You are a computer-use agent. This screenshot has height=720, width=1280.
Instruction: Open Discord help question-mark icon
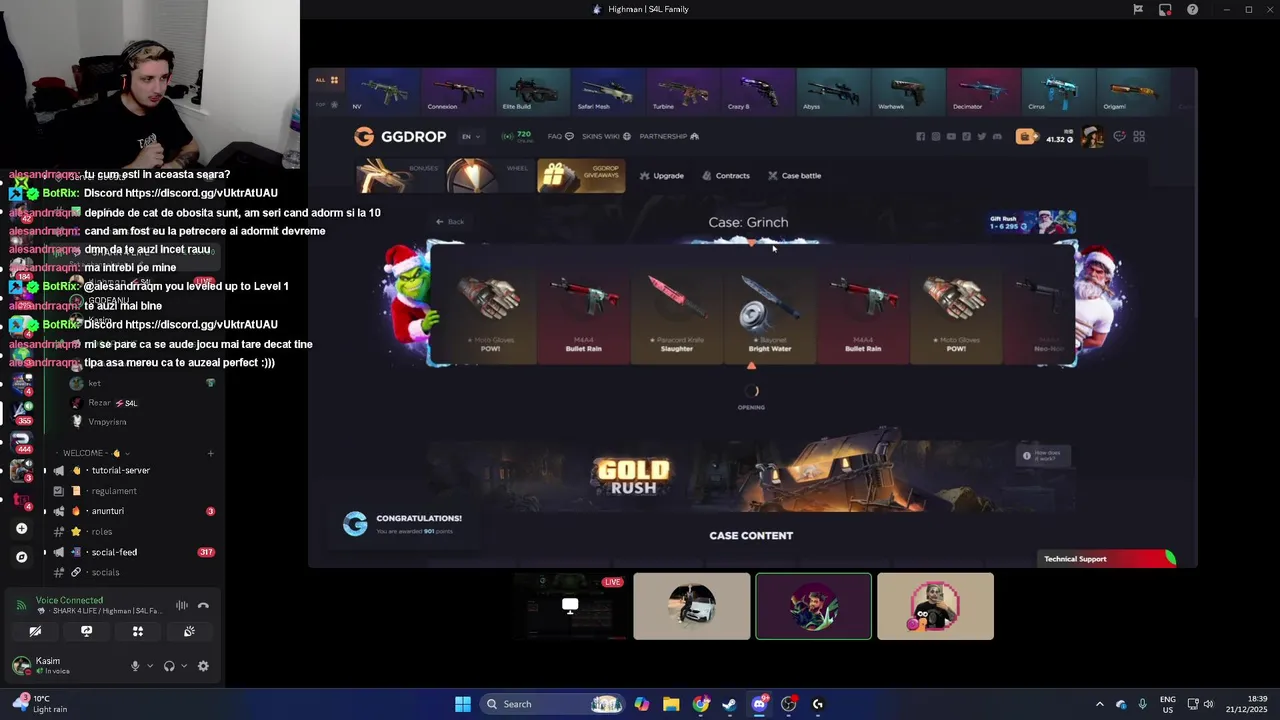[x=1192, y=9]
